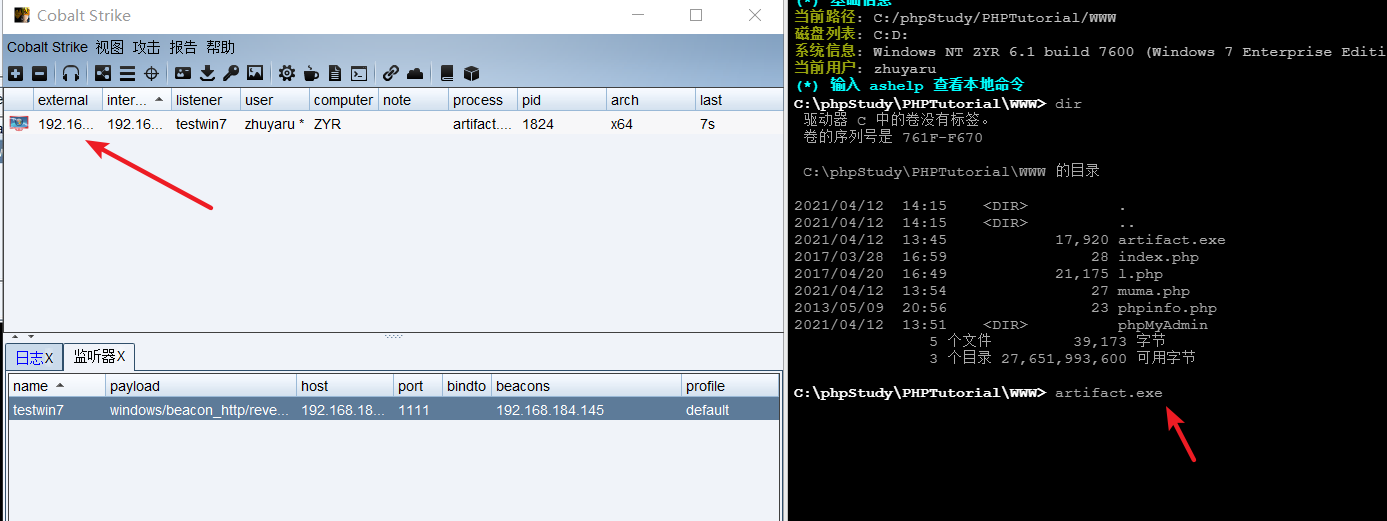Switch to the 日志X tab
The width and height of the screenshot is (1387, 521).
tap(34, 358)
